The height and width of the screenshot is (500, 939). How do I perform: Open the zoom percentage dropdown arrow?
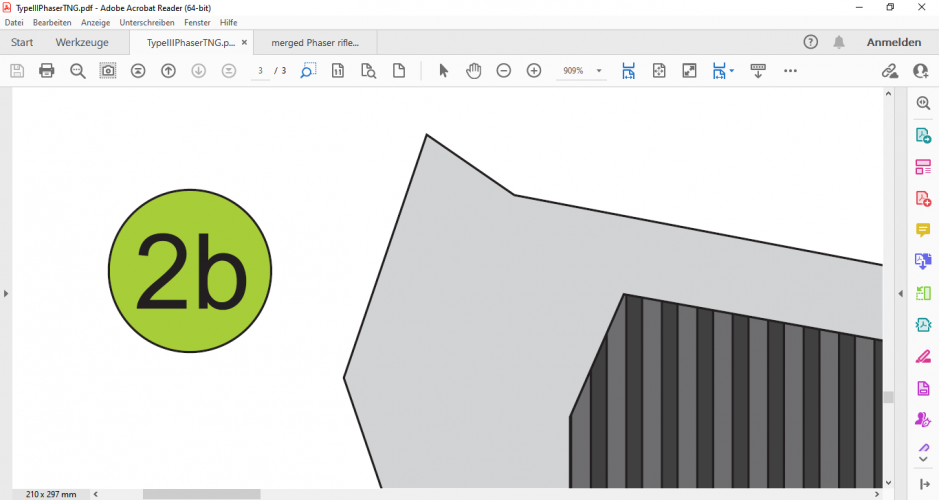click(599, 71)
